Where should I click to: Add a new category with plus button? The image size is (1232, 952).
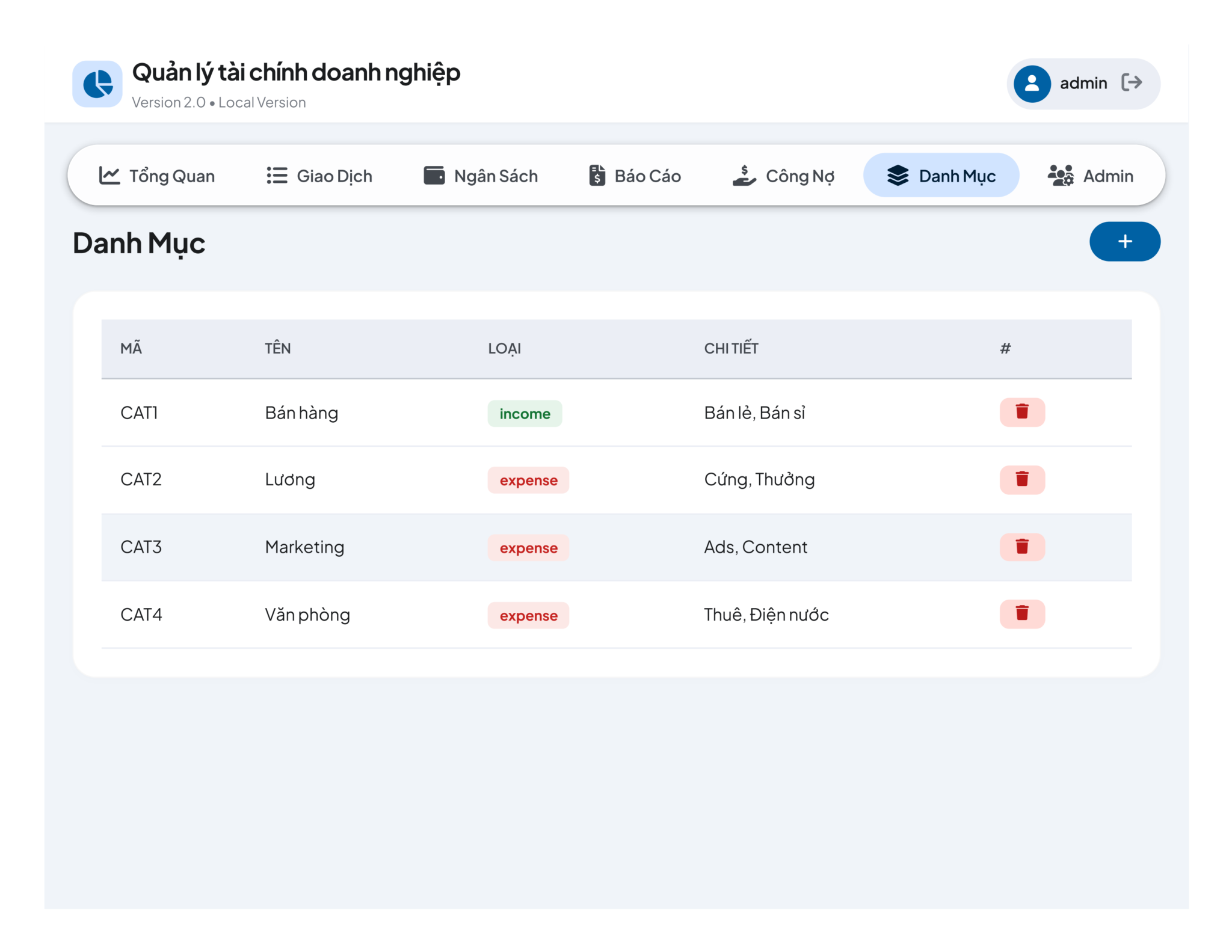coord(1125,242)
